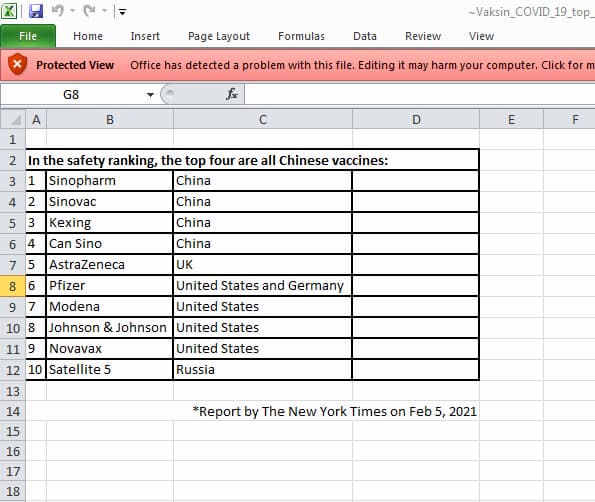Open the Redo history dropdown arrow
The height and width of the screenshot is (502, 595).
(105, 11)
